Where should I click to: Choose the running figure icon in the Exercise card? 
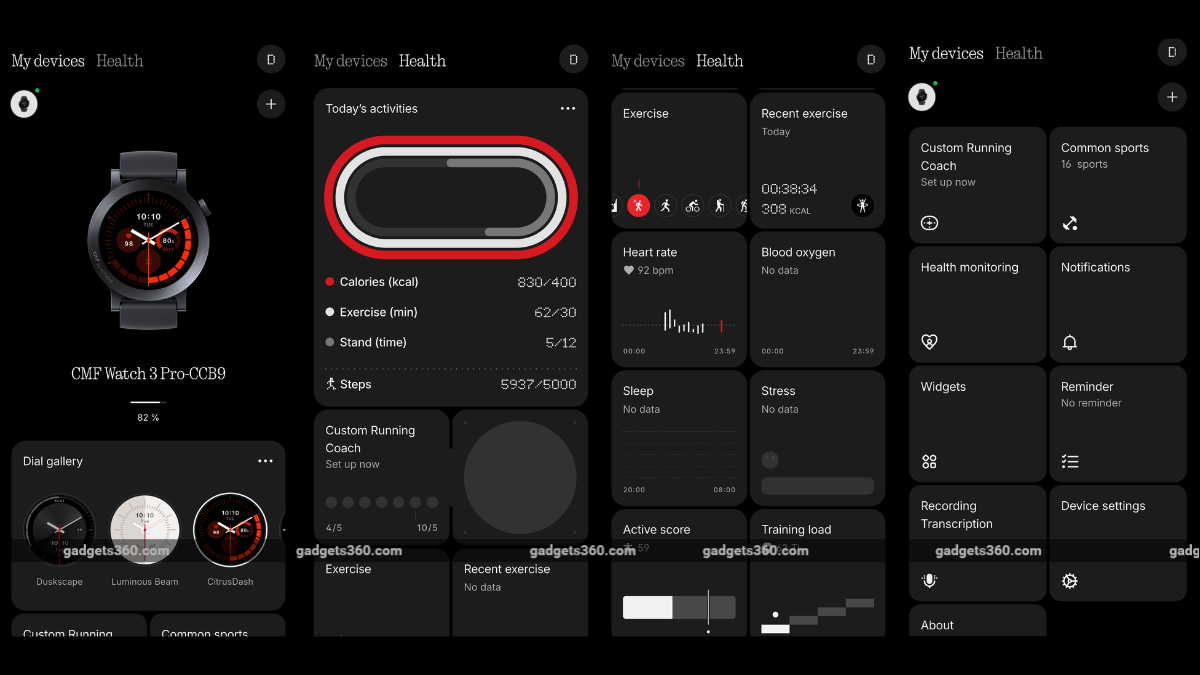pyautogui.click(x=665, y=206)
